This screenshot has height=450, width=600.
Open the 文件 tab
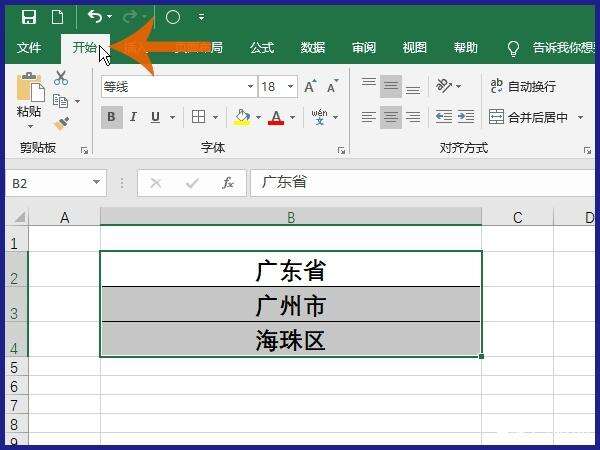pos(29,48)
